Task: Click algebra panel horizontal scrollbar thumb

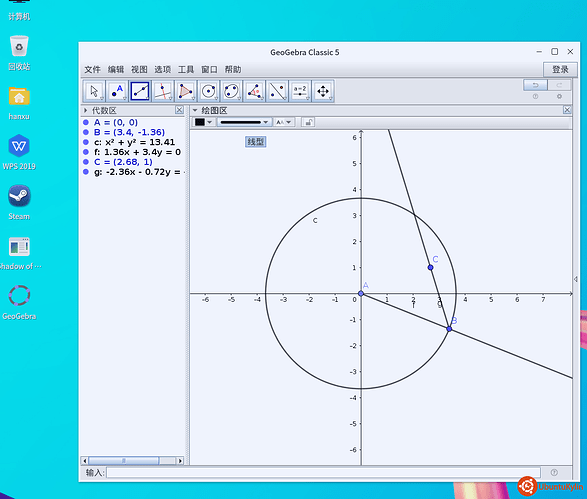Action: [x=124, y=461]
